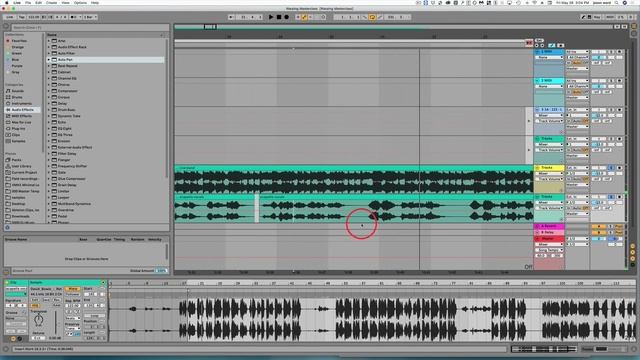The height and width of the screenshot is (360, 640).
Task: Expand the Delay folder
Action: point(49,104)
